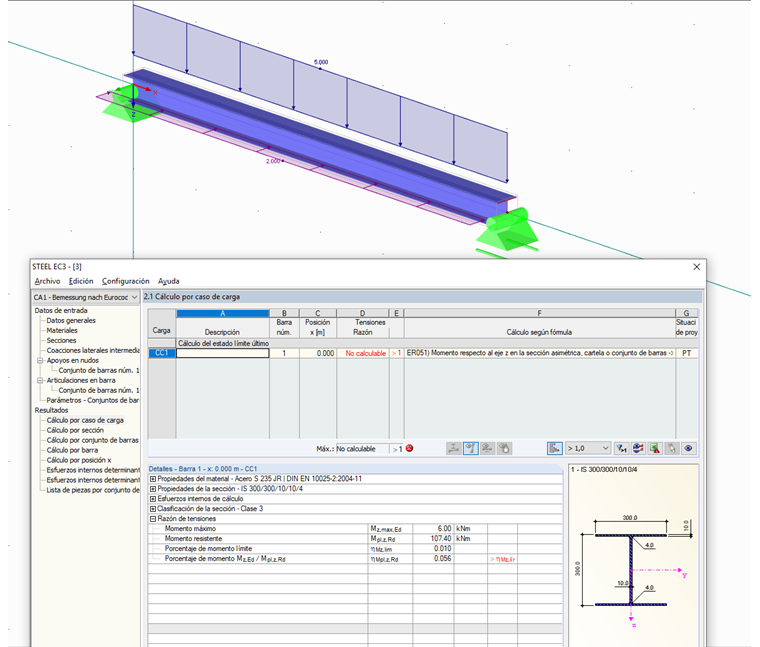Select column F header in the table
760x647 pixels.
pyautogui.click(x=539, y=314)
